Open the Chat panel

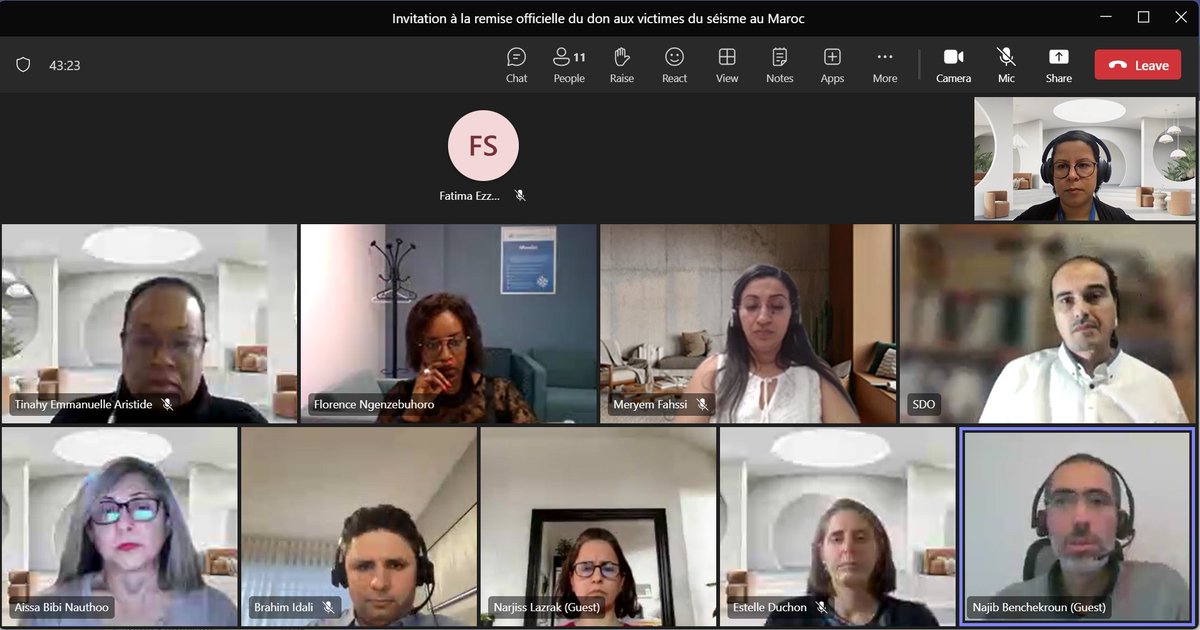point(516,65)
